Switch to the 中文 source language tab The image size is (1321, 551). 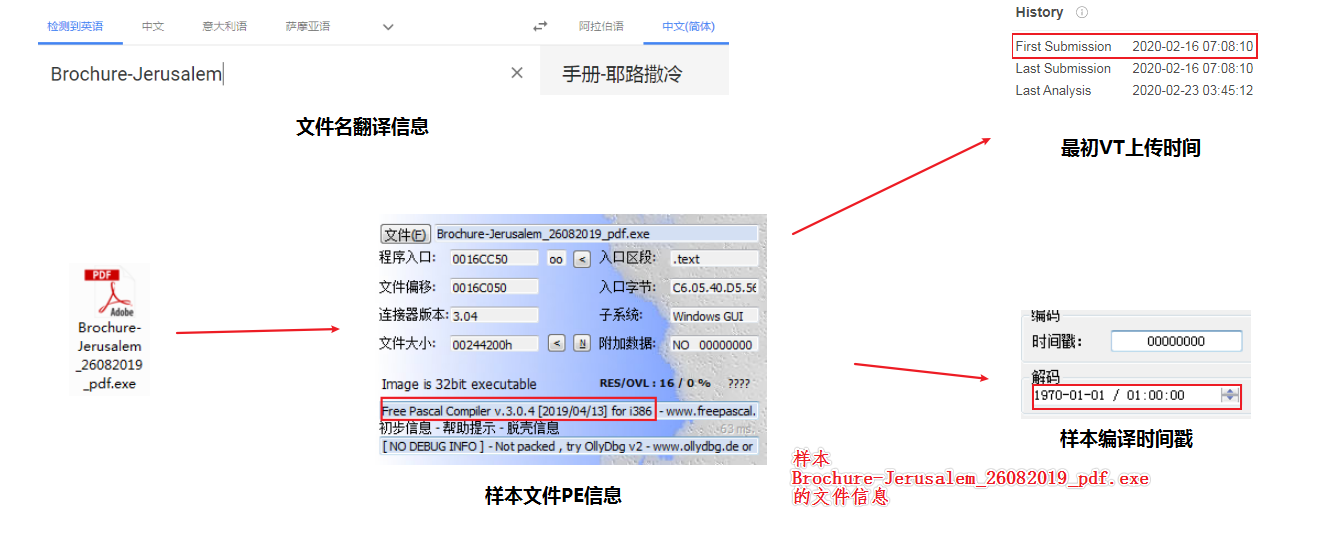(x=153, y=27)
